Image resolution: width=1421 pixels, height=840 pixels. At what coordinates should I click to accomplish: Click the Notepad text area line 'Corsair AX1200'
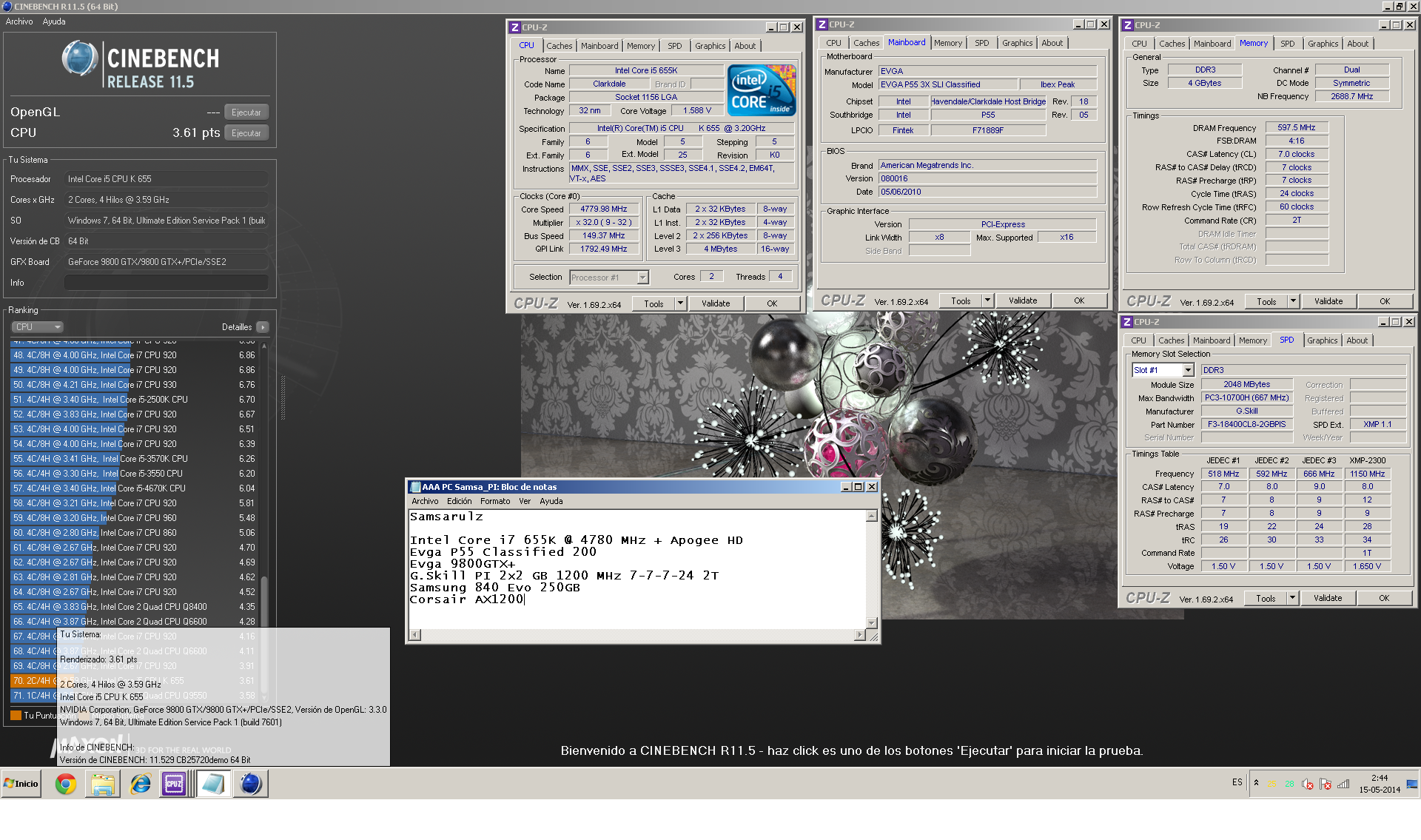(x=466, y=599)
